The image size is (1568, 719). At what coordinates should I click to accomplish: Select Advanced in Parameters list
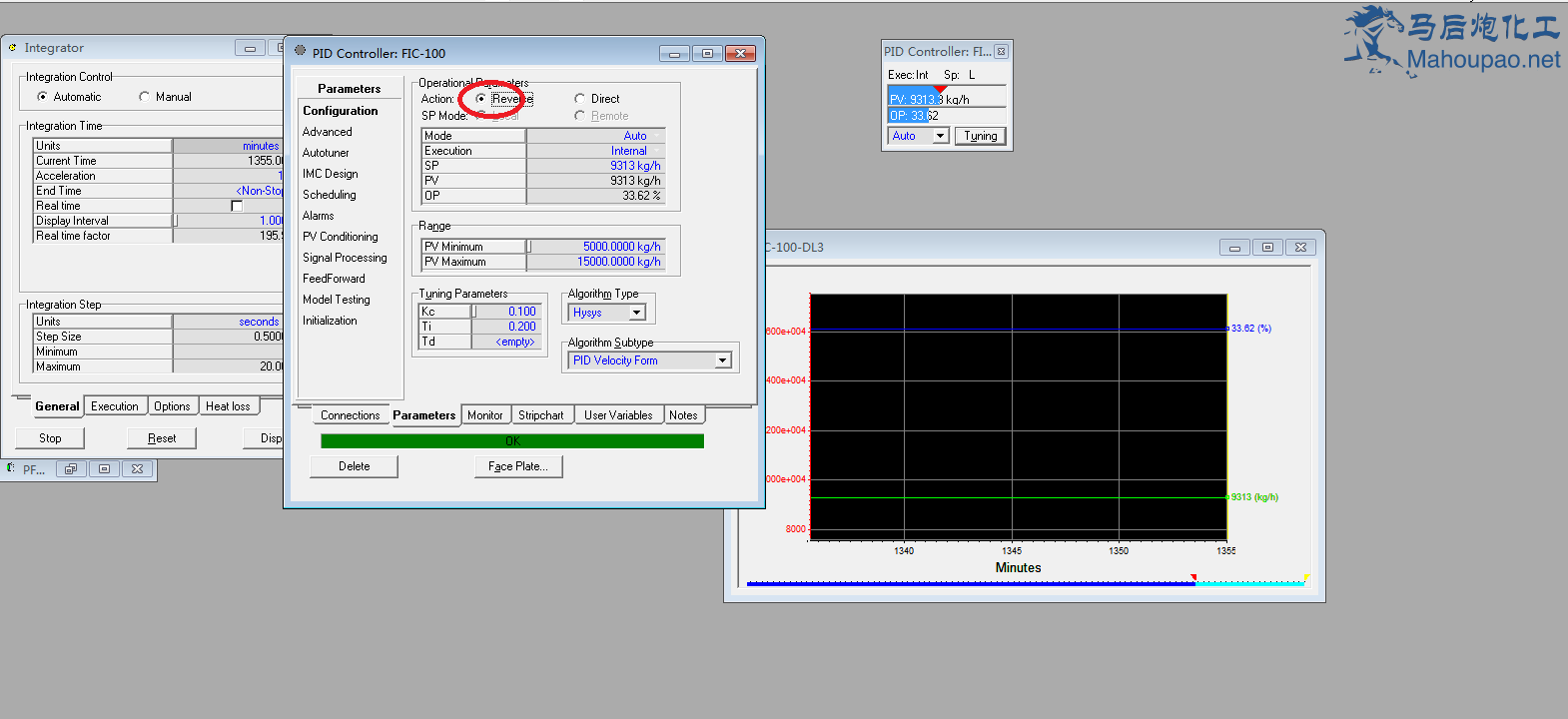point(328,132)
